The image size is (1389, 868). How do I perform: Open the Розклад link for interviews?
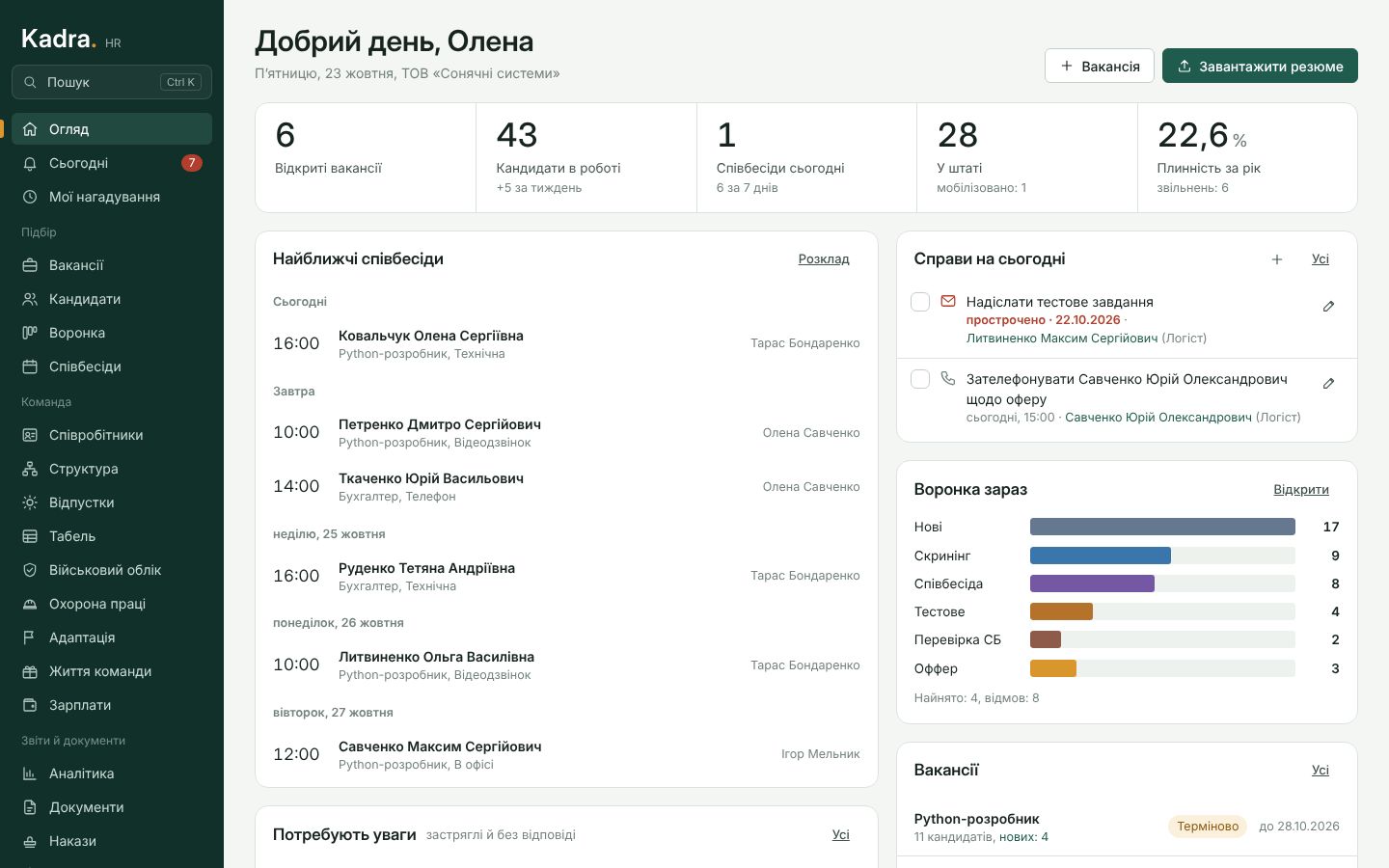tap(824, 259)
